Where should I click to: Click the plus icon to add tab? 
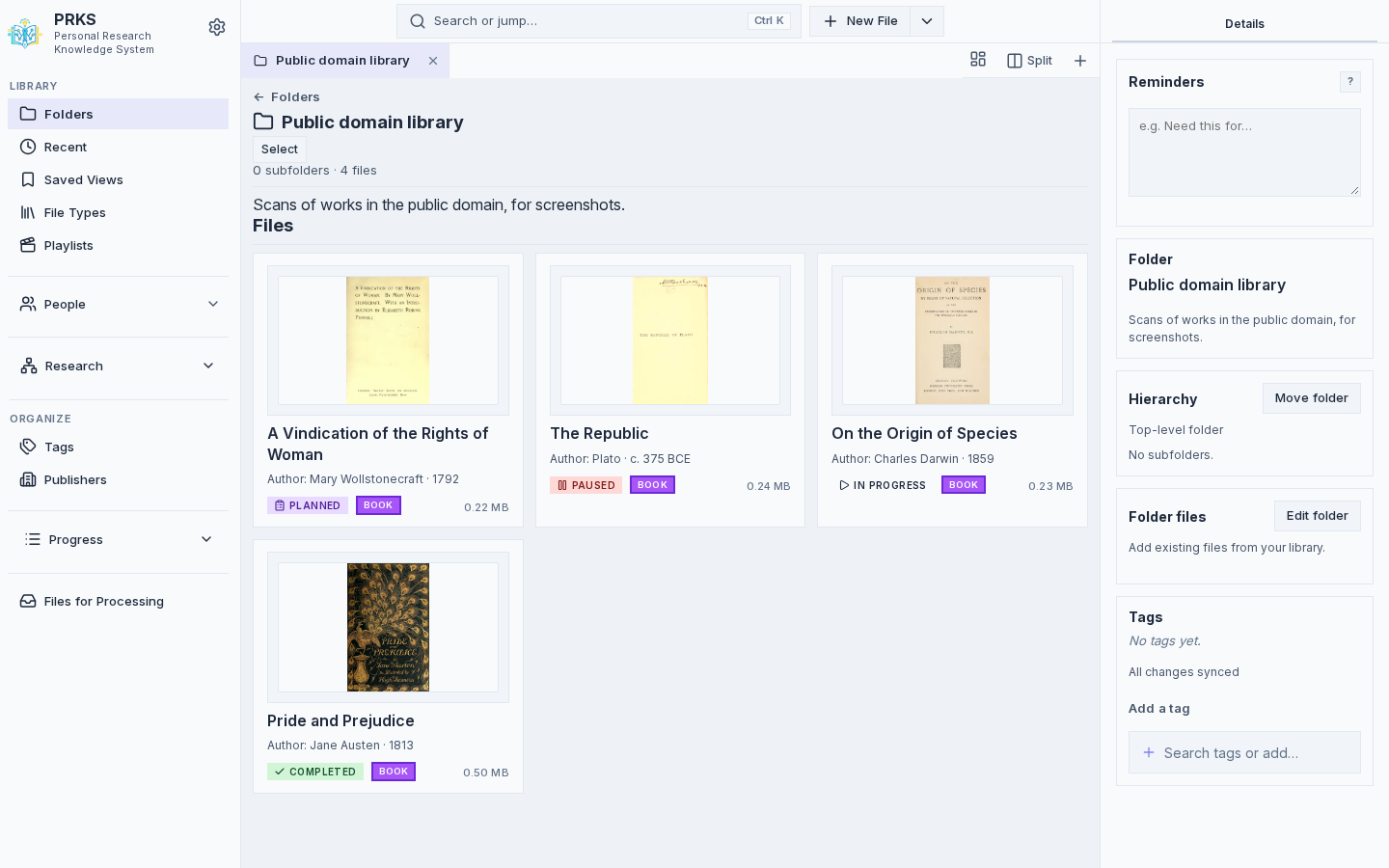[1080, 61]
